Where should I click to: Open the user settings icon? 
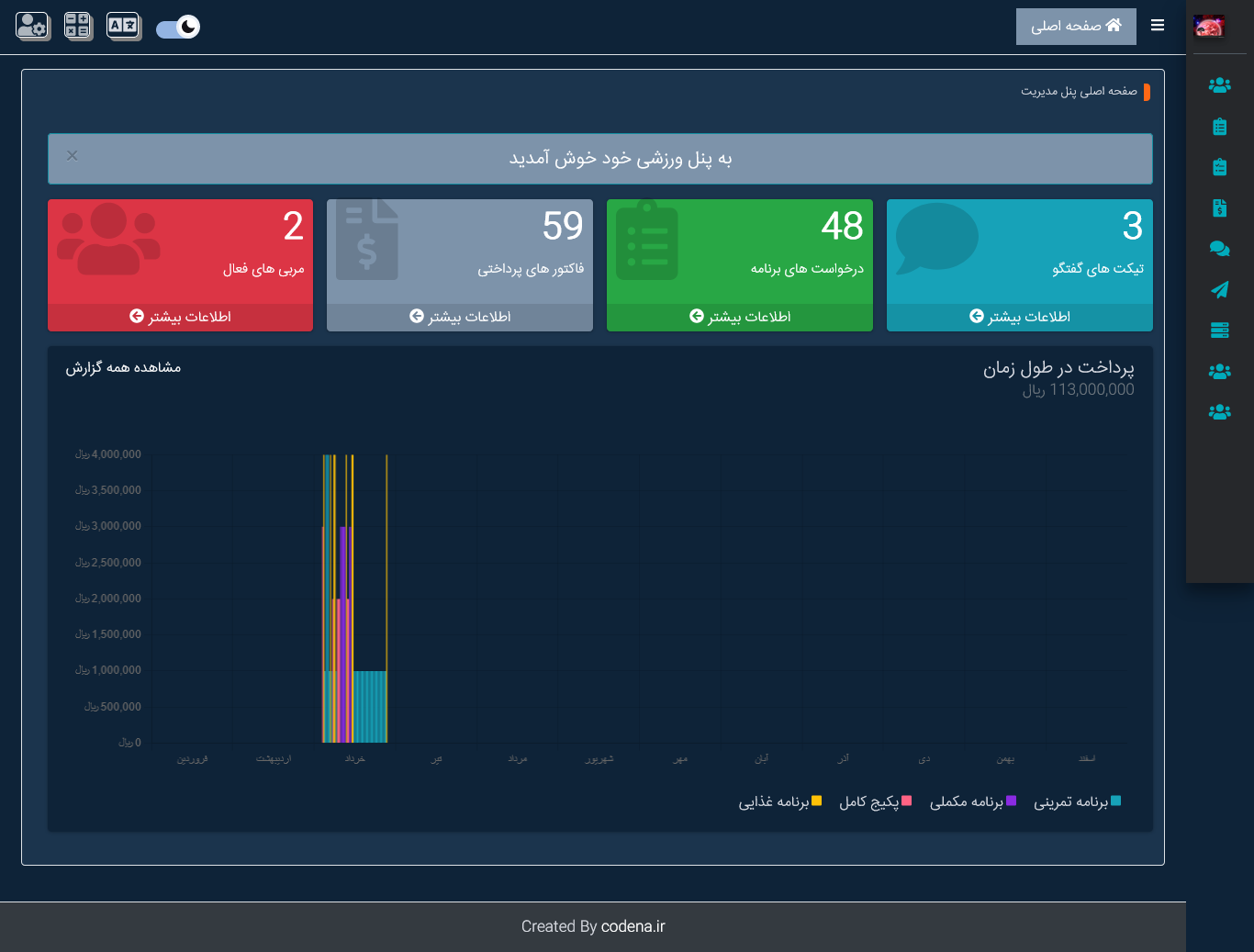(32, 26)
